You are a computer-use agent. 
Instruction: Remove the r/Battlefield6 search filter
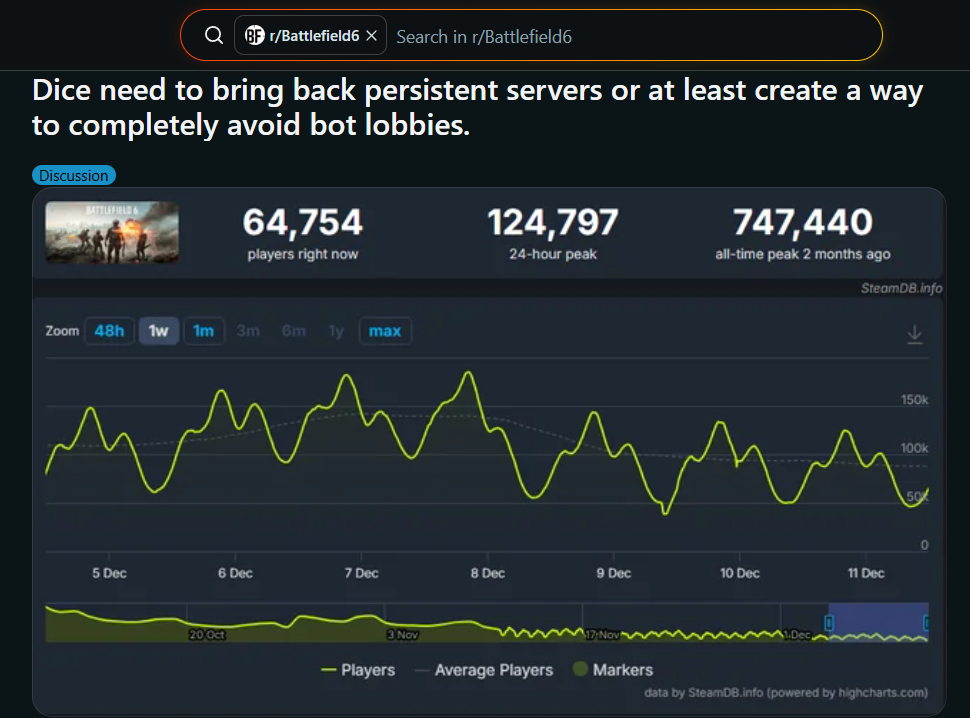click(x=371, y=36)
